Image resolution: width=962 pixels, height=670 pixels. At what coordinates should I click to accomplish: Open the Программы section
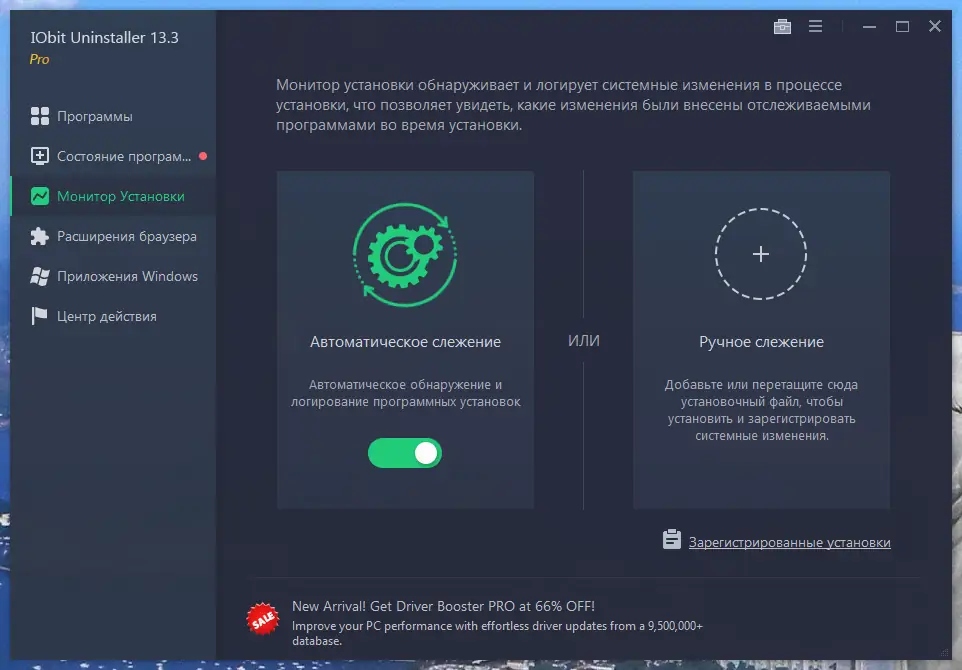[x=114, y=116]
